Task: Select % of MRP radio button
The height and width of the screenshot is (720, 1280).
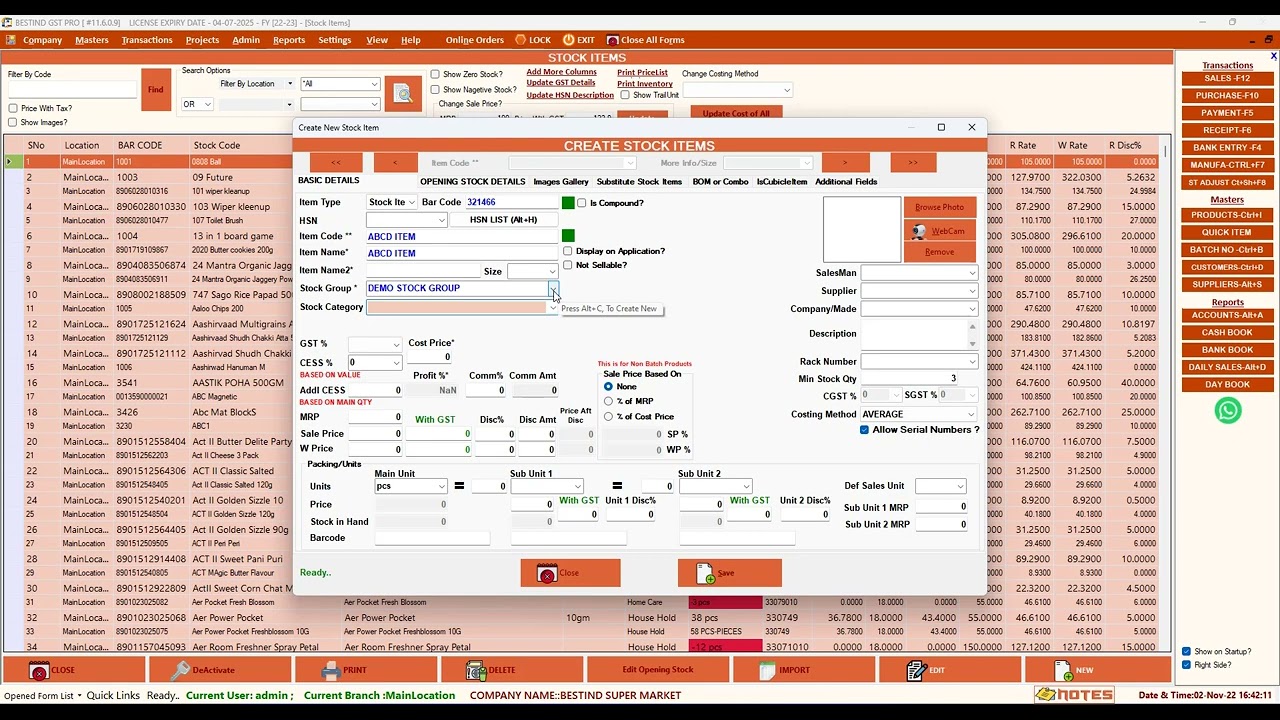Action: click(x=608, y=401)
